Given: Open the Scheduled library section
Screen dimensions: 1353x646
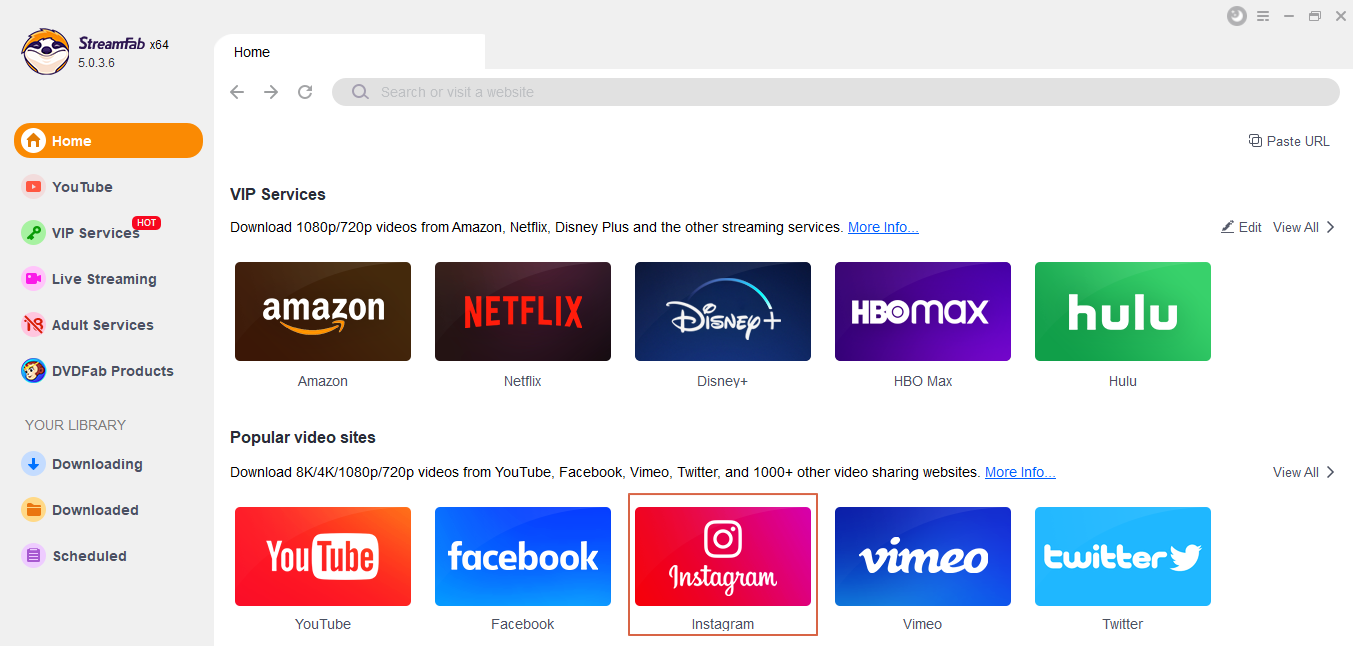Looking at the screenshot, I should pyautogui.click(x=108, y=556).
